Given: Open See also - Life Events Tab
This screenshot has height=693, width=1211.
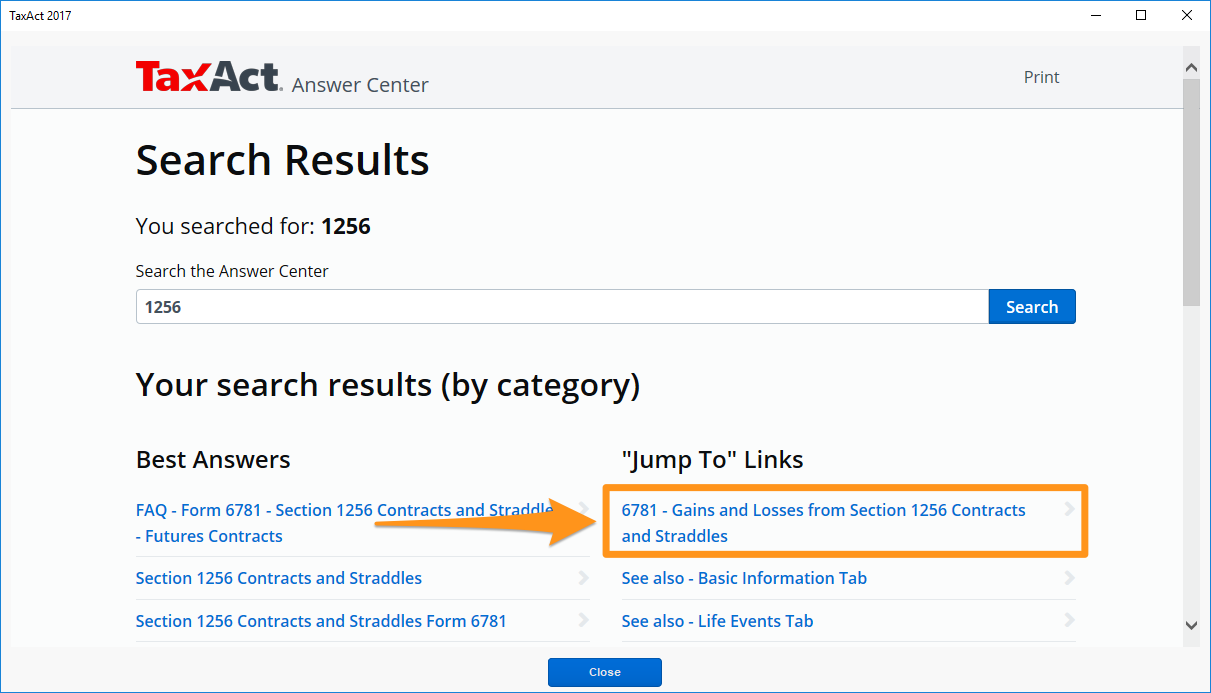Looking at the screenshot, I should click(x=717, y=621).
